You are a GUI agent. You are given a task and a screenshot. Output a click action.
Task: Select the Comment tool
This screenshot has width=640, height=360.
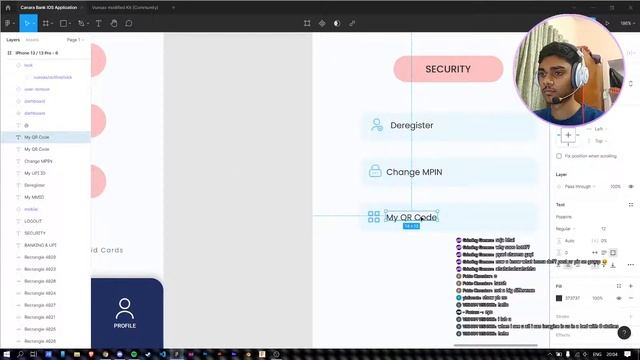click(129, 23)
